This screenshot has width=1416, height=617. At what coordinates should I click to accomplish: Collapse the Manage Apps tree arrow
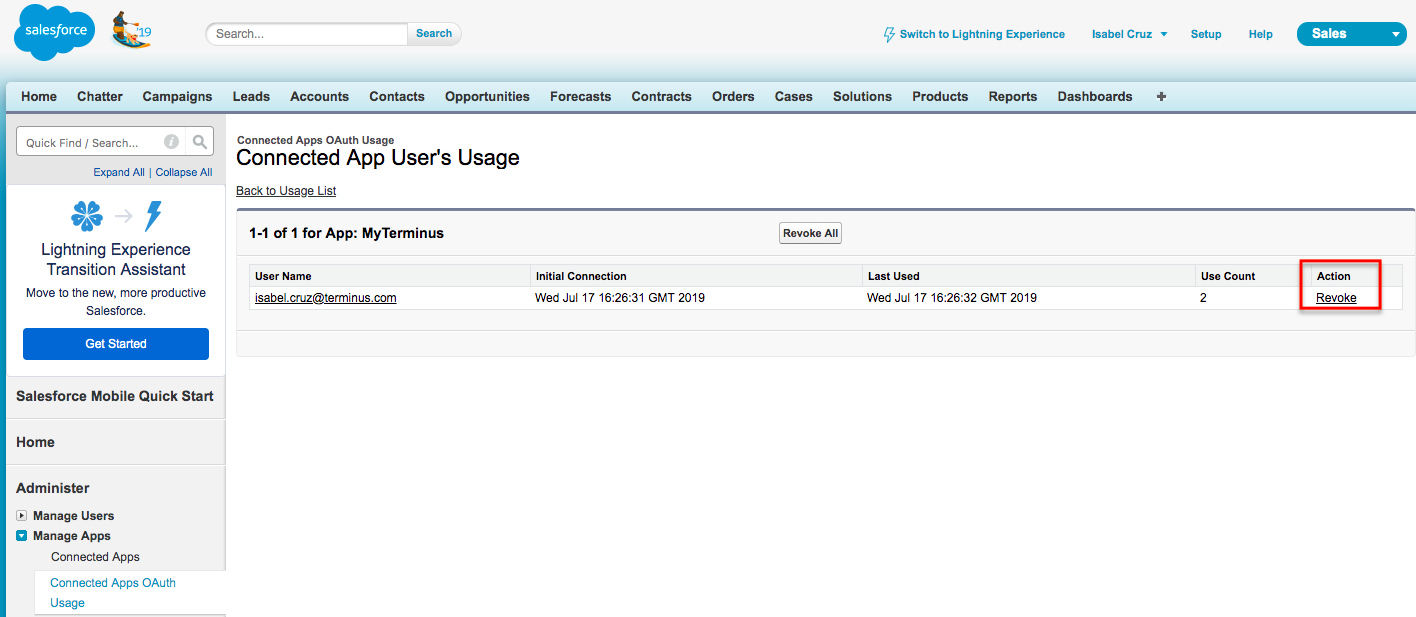tap(22, 536)
